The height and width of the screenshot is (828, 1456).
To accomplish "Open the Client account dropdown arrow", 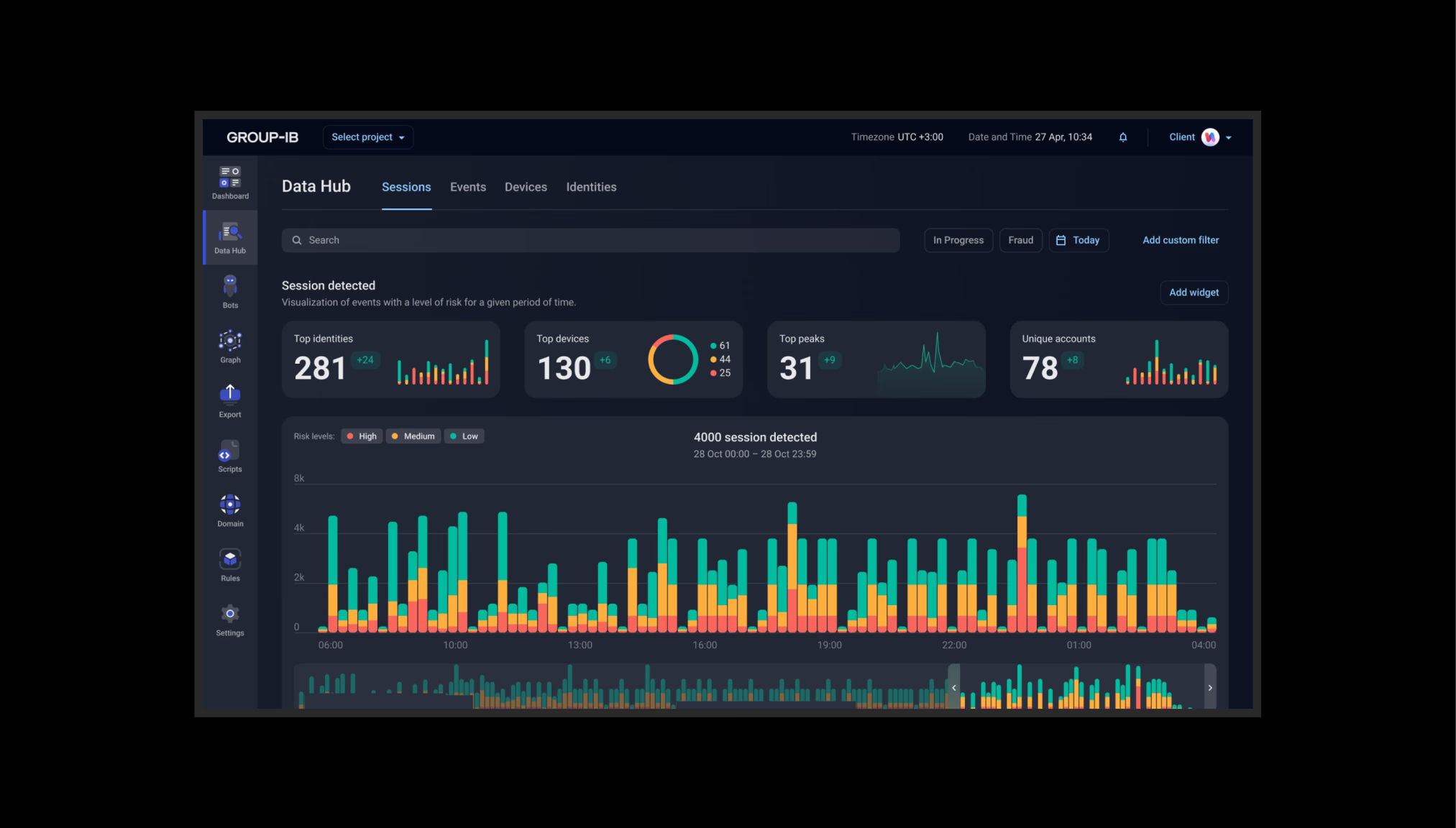I will [x=1229, y=138].
